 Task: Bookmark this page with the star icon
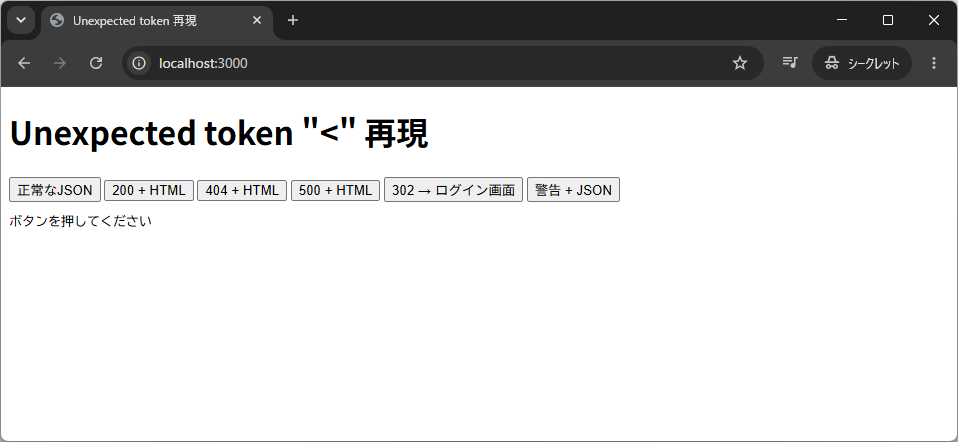coord(740,63)
